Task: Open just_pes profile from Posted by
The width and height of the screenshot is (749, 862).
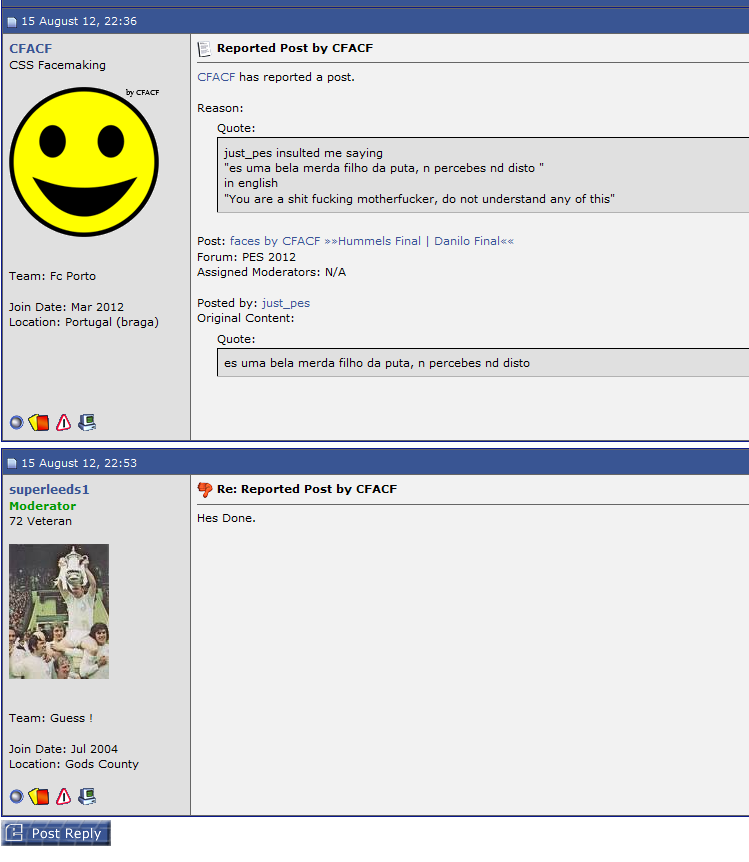Action: tap(286, 303)
